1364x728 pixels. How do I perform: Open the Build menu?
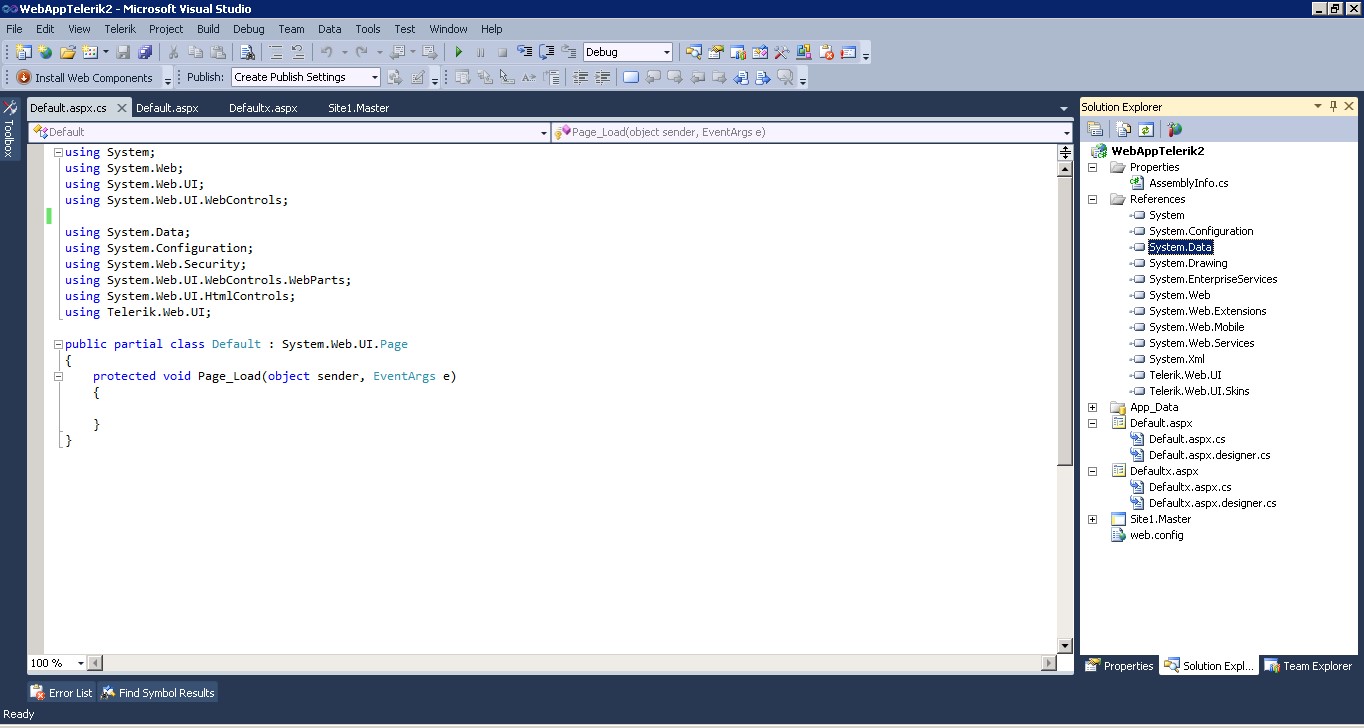tap(208, 29)
